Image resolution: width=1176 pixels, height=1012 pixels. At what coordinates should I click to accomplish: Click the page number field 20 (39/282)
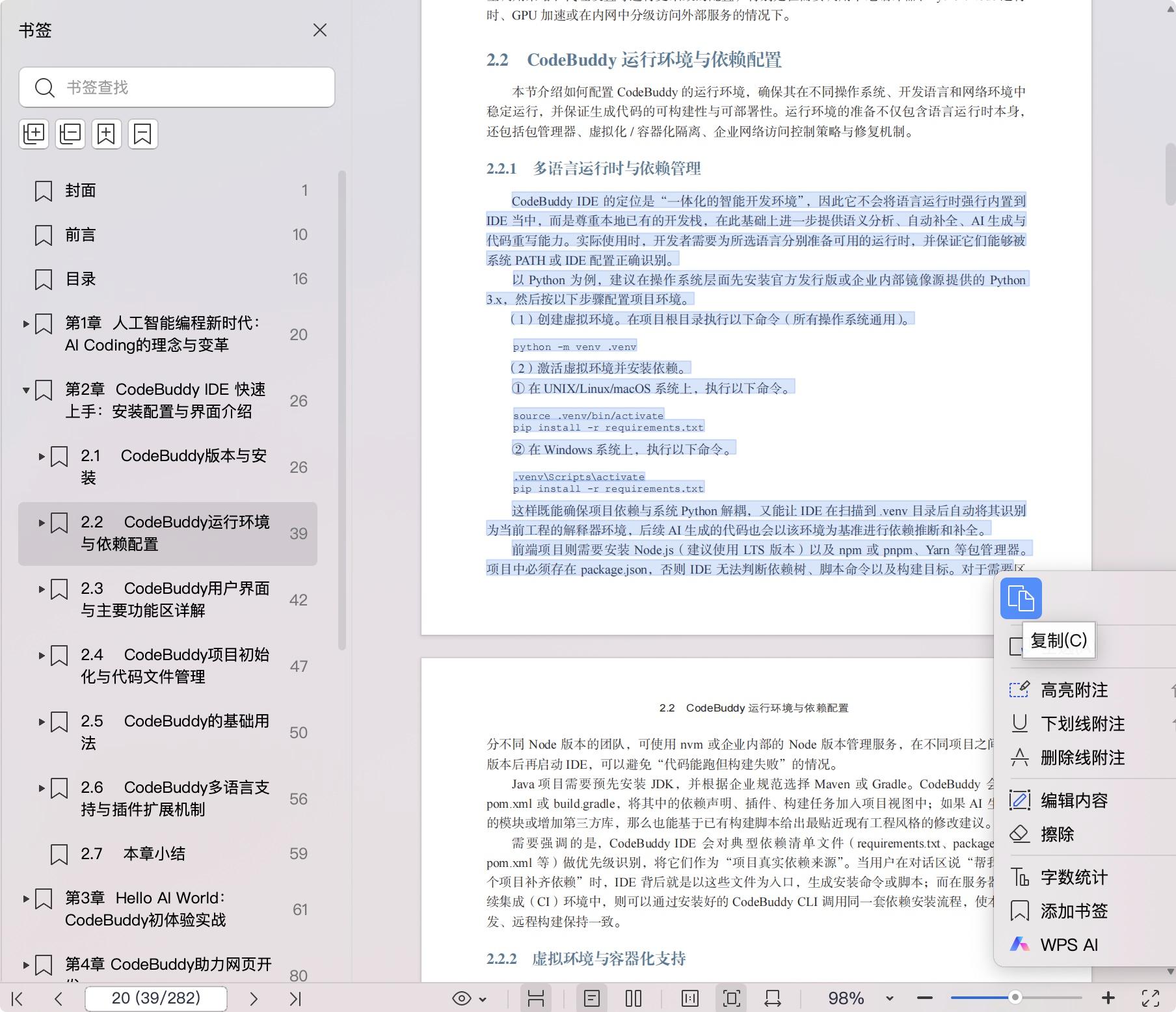[156, 998]
